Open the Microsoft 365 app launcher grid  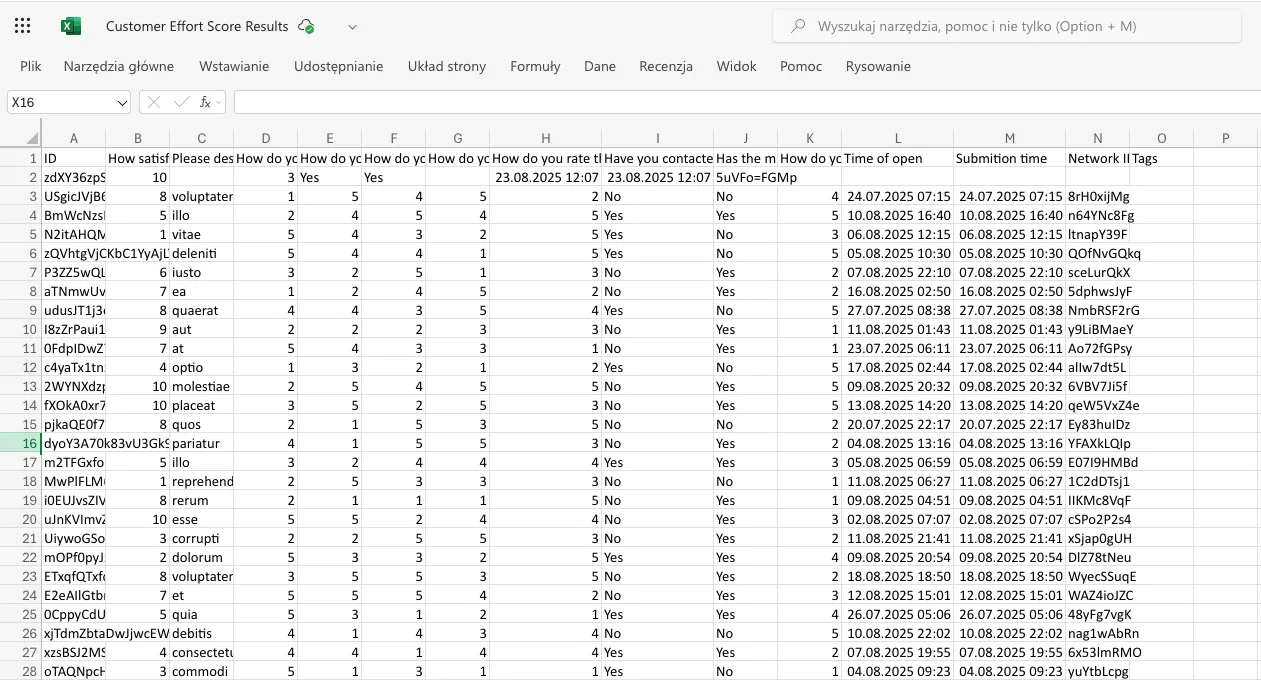(22, 25)
